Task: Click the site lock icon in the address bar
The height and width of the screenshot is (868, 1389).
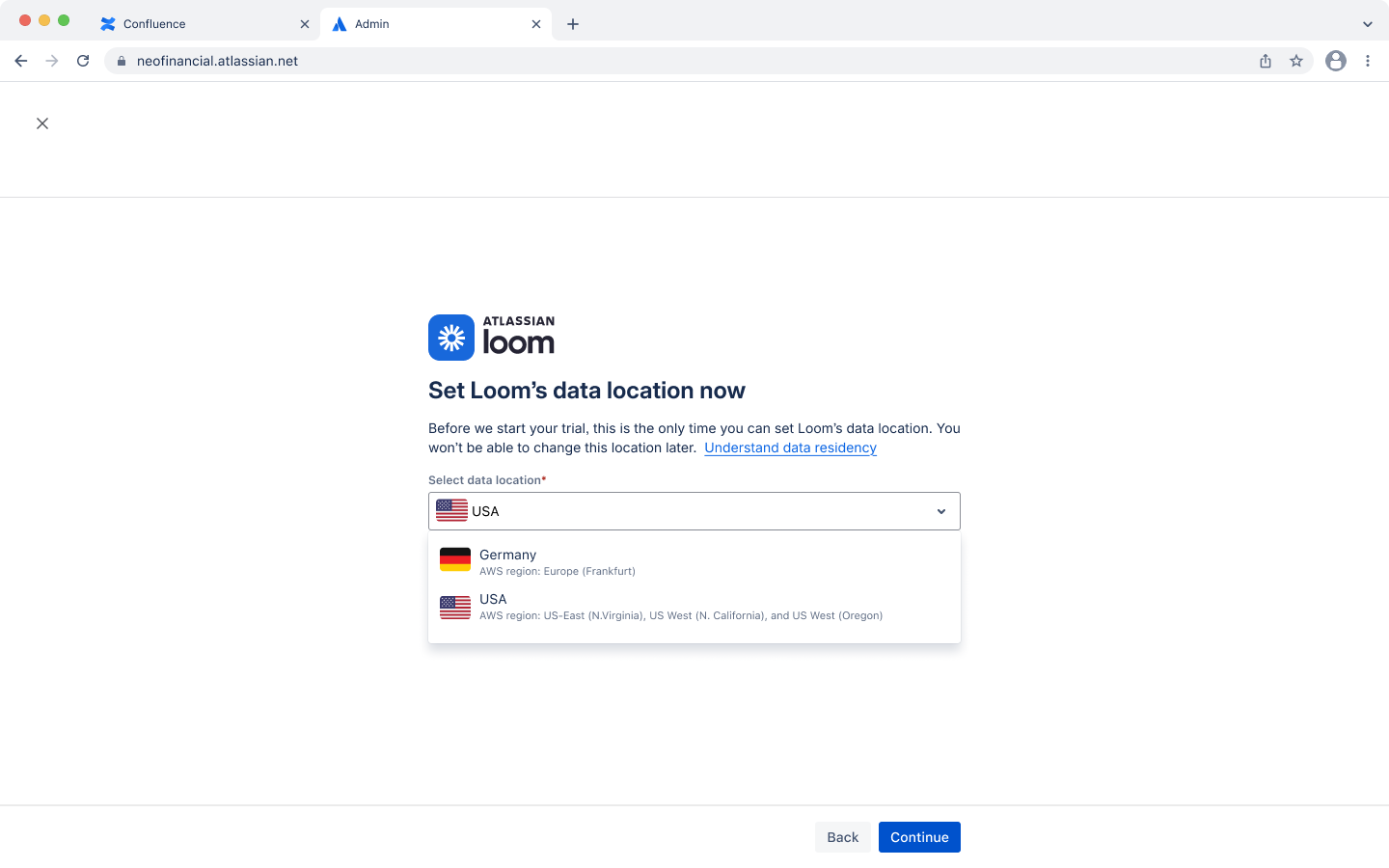Action: 122,61
